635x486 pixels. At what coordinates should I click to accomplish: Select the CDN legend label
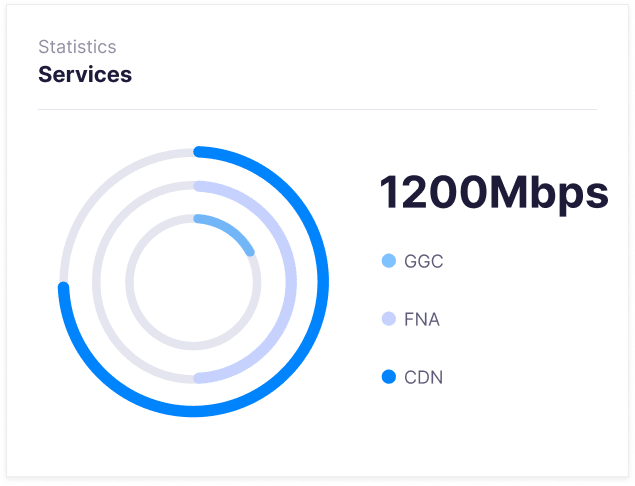pyautogui.click(x=423, y=378)
